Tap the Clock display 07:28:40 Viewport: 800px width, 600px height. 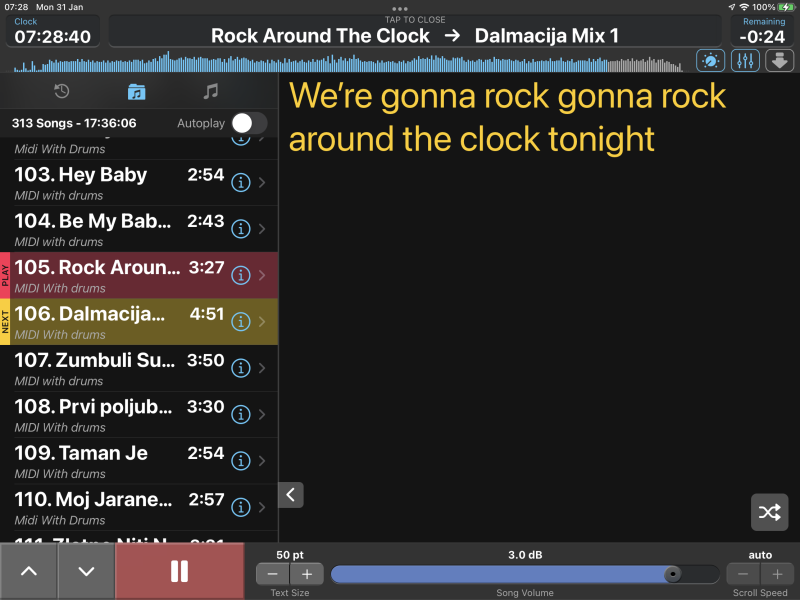[53, 31]
